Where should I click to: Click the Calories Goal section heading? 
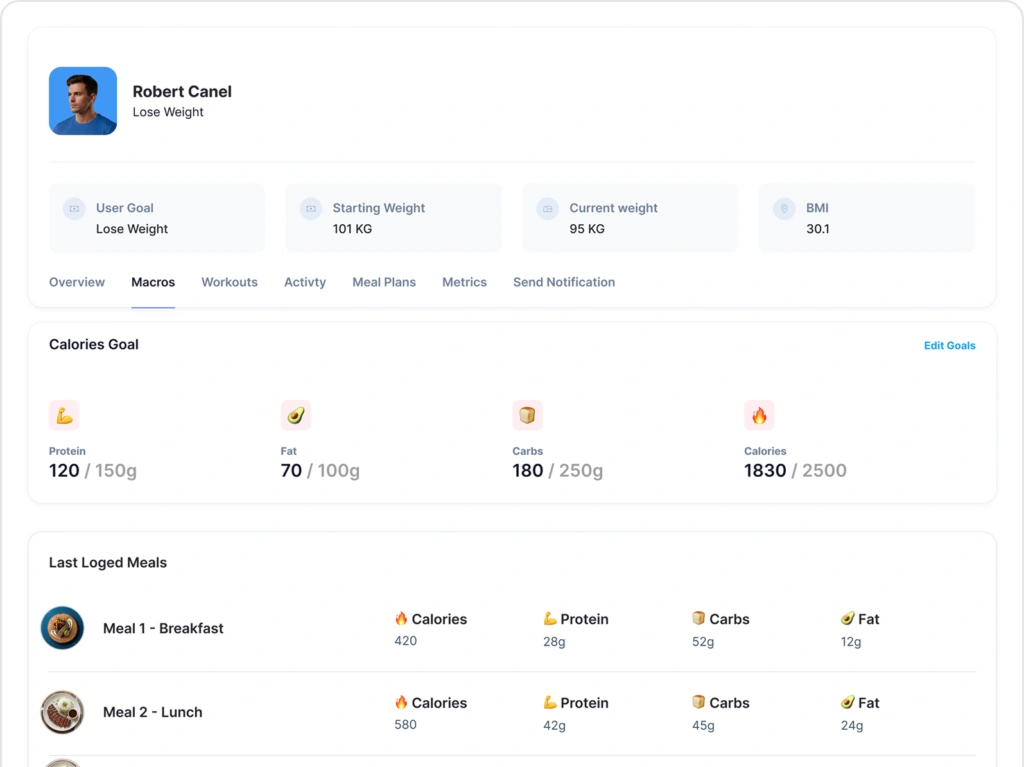pos(94,344)
